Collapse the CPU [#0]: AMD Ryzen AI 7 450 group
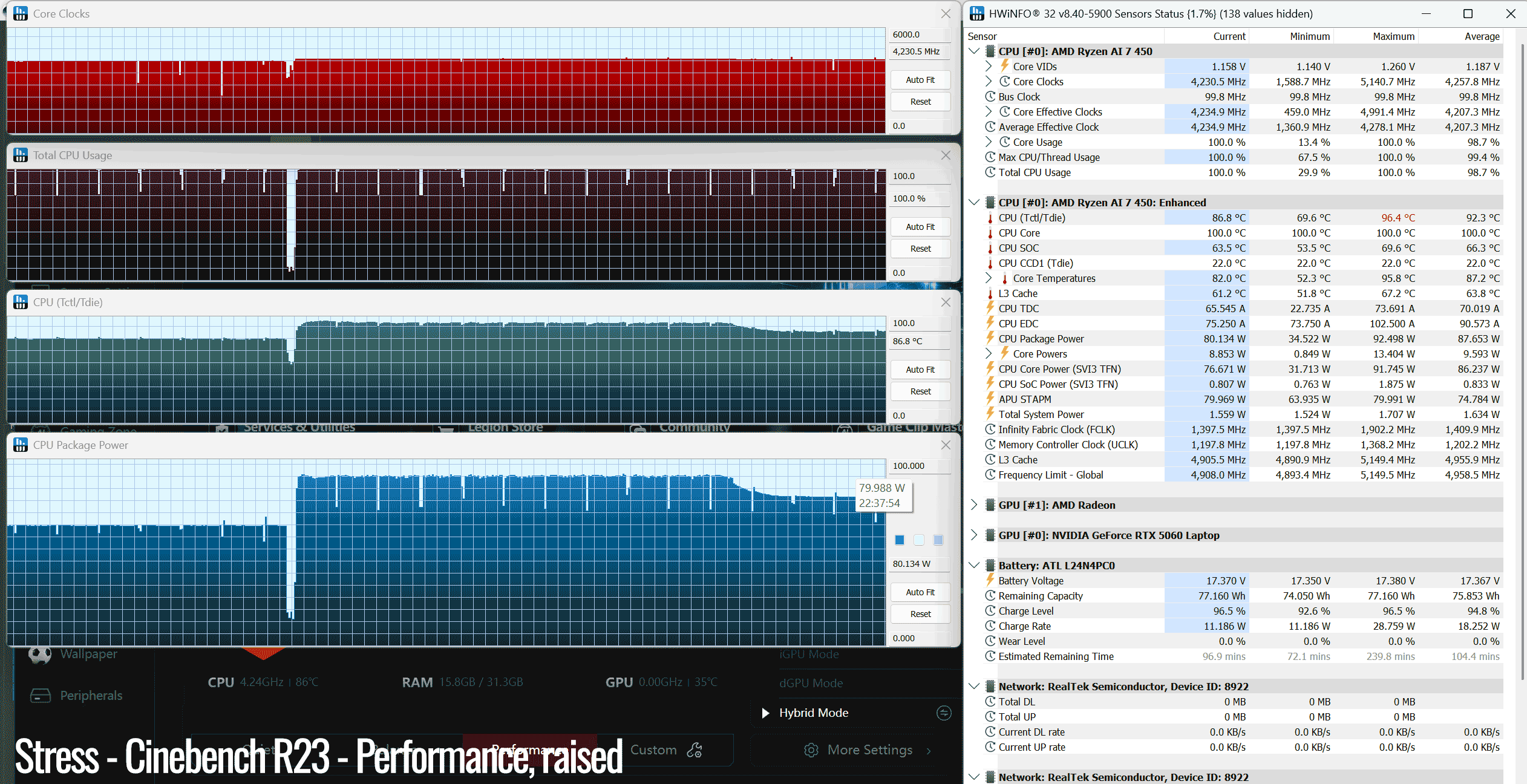 pyautogui.click(x=974, y=51)
